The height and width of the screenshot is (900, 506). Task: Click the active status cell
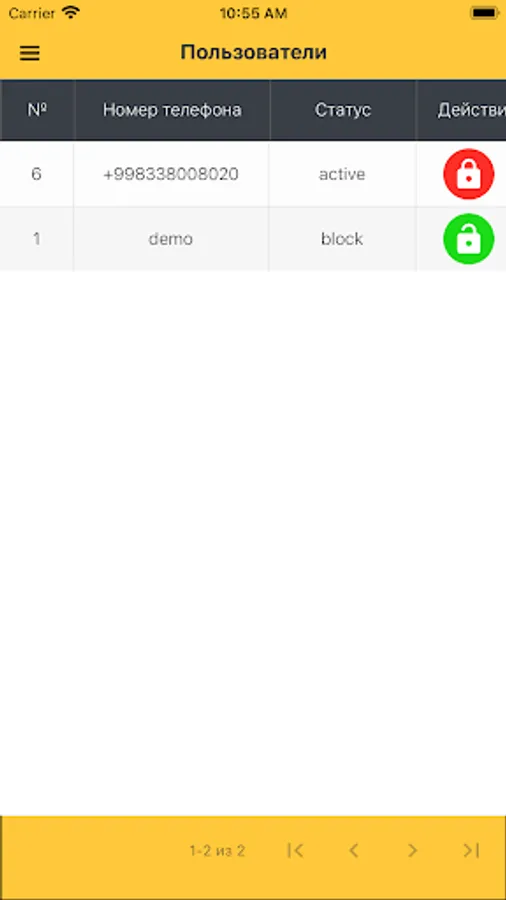tap(342, 174)
